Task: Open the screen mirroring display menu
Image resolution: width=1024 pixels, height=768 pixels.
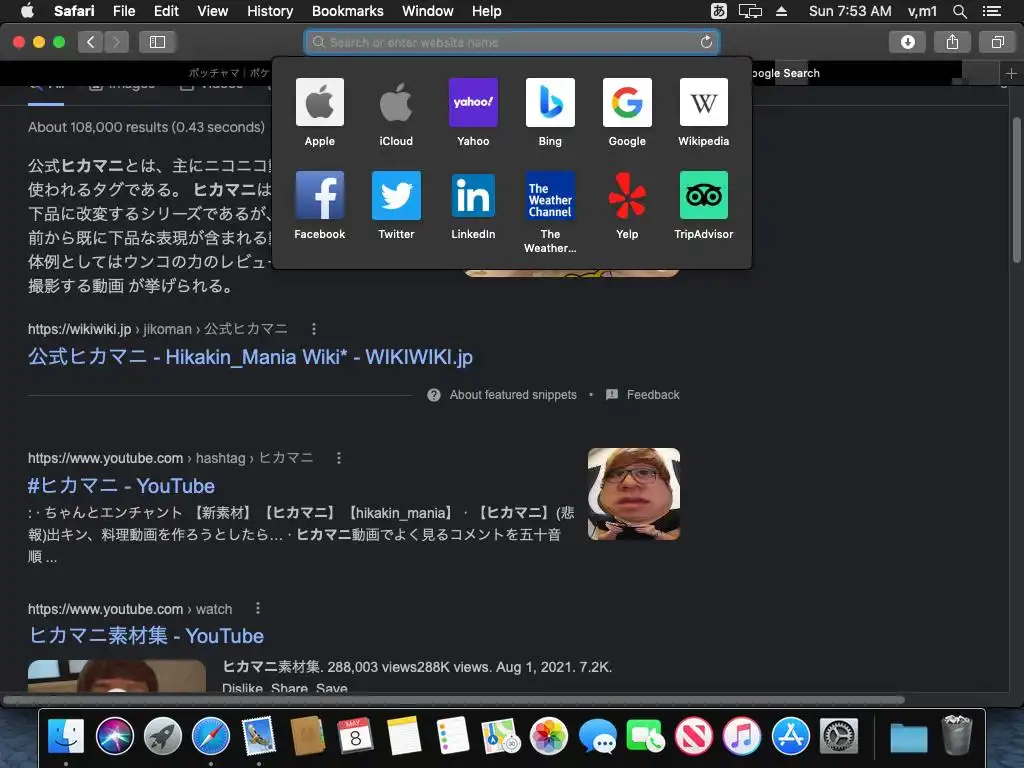Action: click(750, 11)
